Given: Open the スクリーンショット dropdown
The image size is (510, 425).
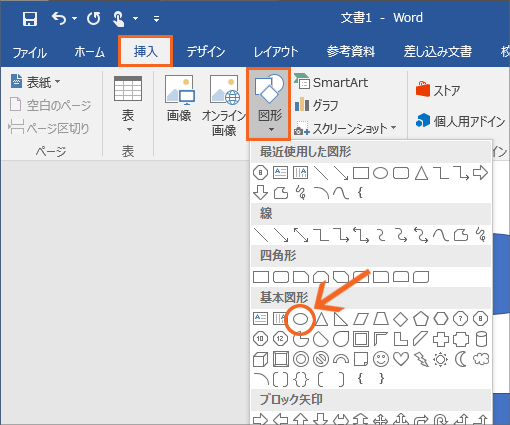Looking at the screenshot, I should (346, 128).
